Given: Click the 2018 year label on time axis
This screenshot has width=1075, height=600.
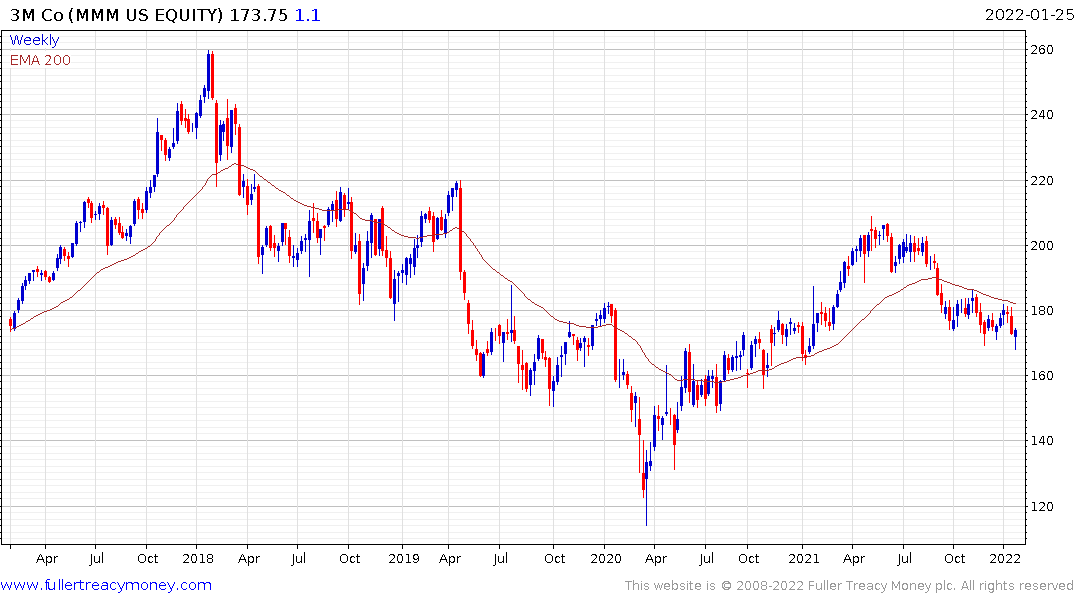Looking at the screenshot, I should tap(198, 559).
